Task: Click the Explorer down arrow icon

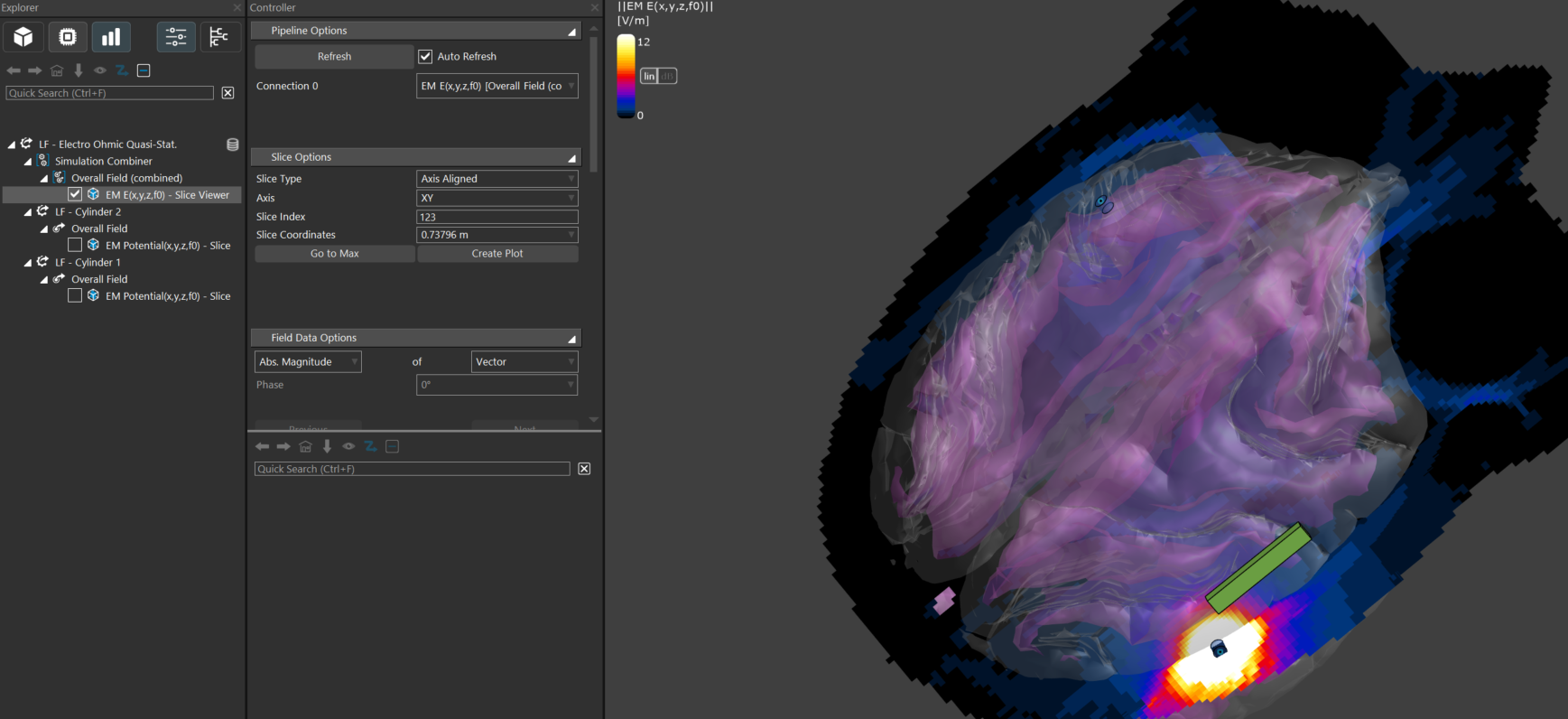Action: pyautogui.click(x=79, y=70)
